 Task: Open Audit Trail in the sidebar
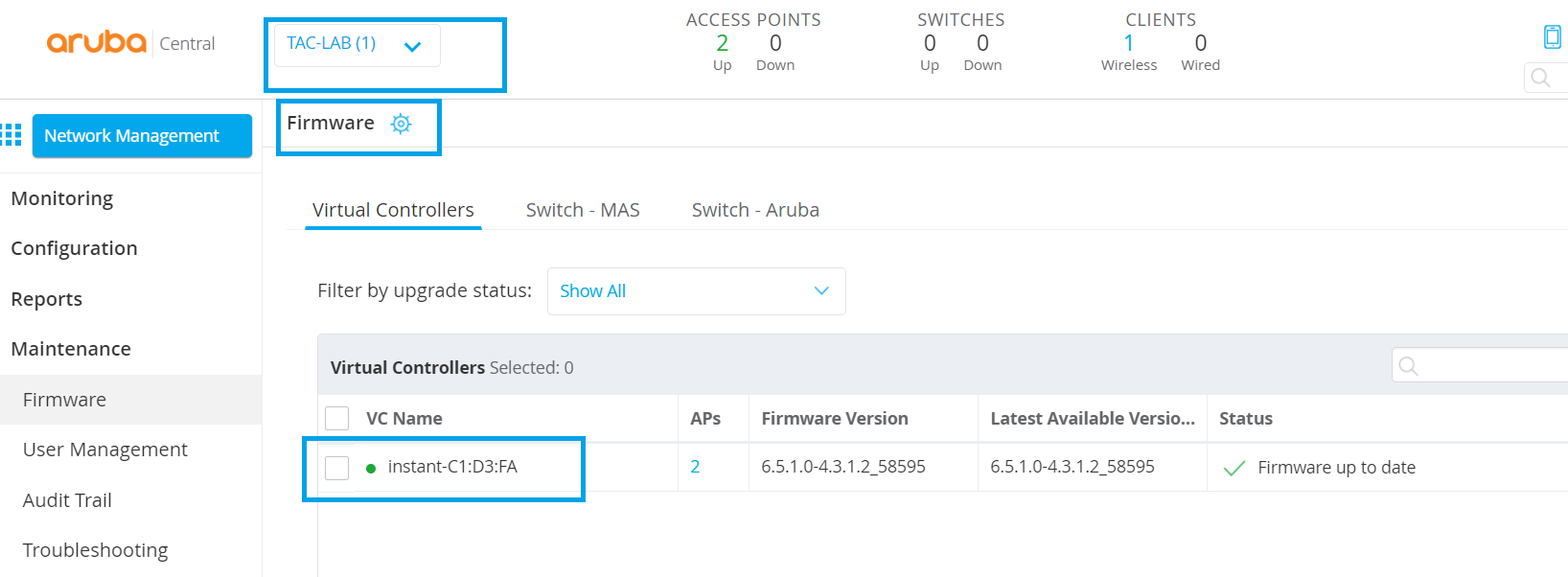(67, 500)
